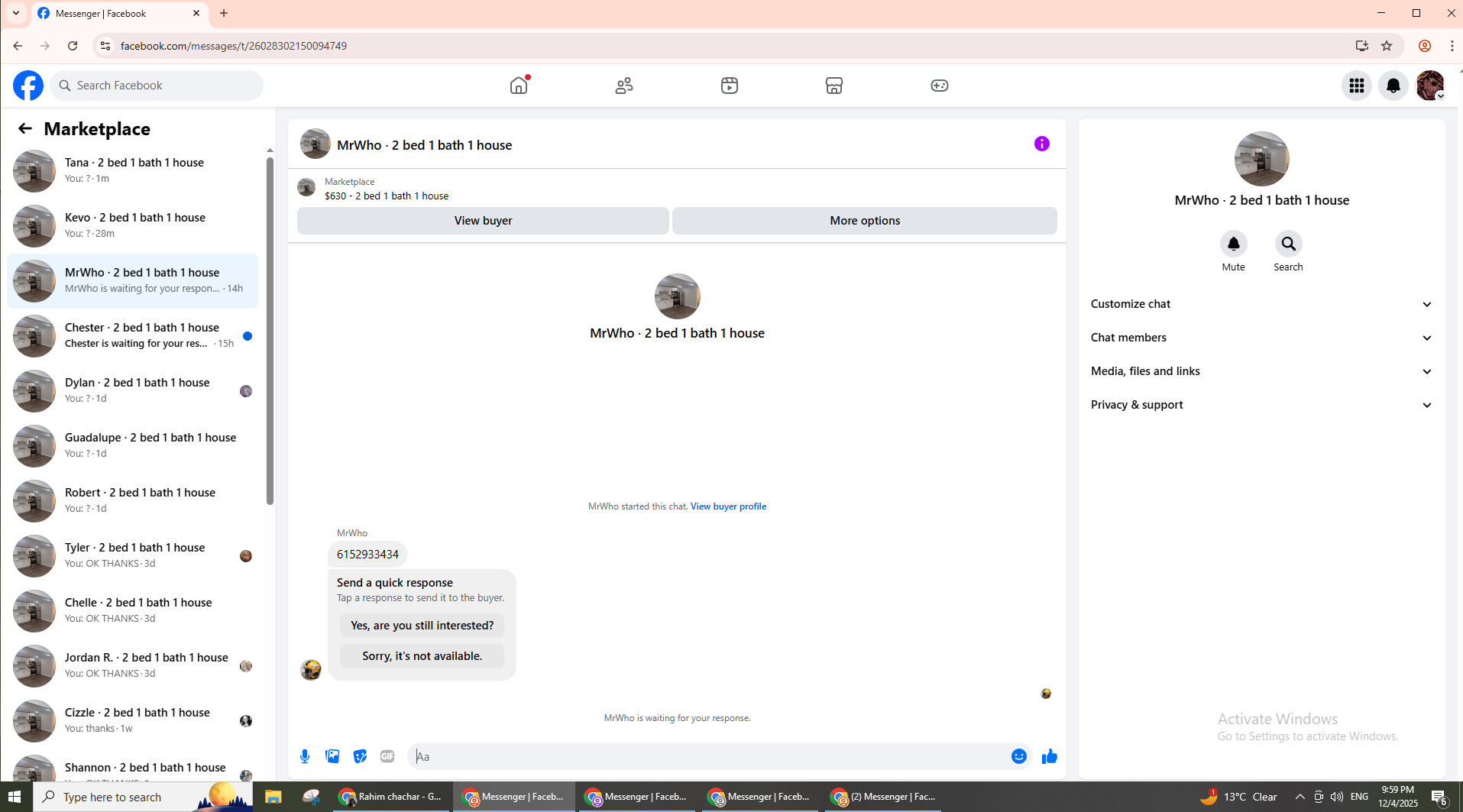The width and height of the screenshot is (1463, 812).
Task: Open File Explorer from taskbar
Action: point(273,797)
